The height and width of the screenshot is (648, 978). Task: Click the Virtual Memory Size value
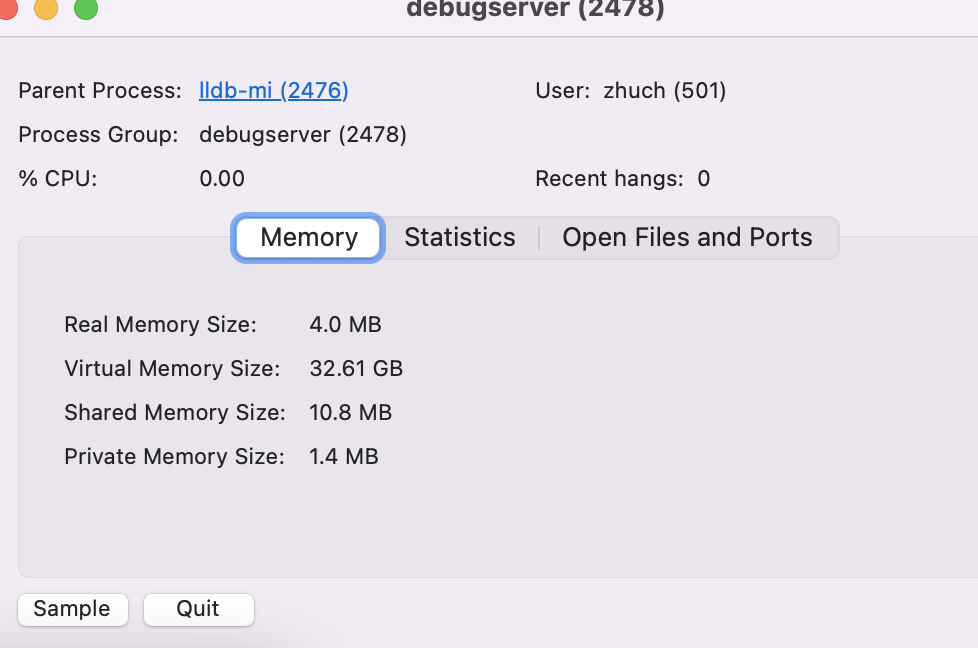point(356,368)
